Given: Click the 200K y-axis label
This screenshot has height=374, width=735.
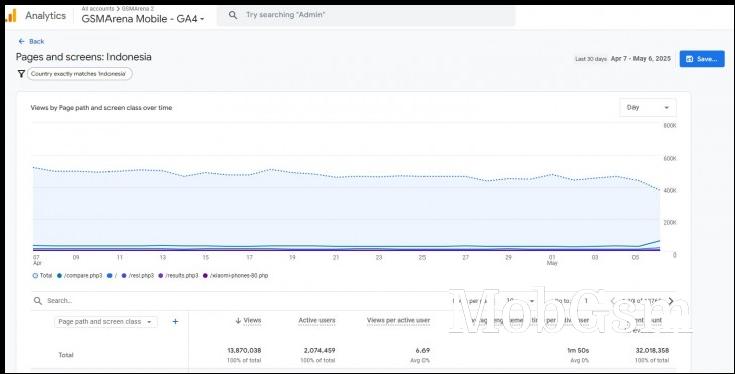Looking at the screenshot, I should [670, 223].
